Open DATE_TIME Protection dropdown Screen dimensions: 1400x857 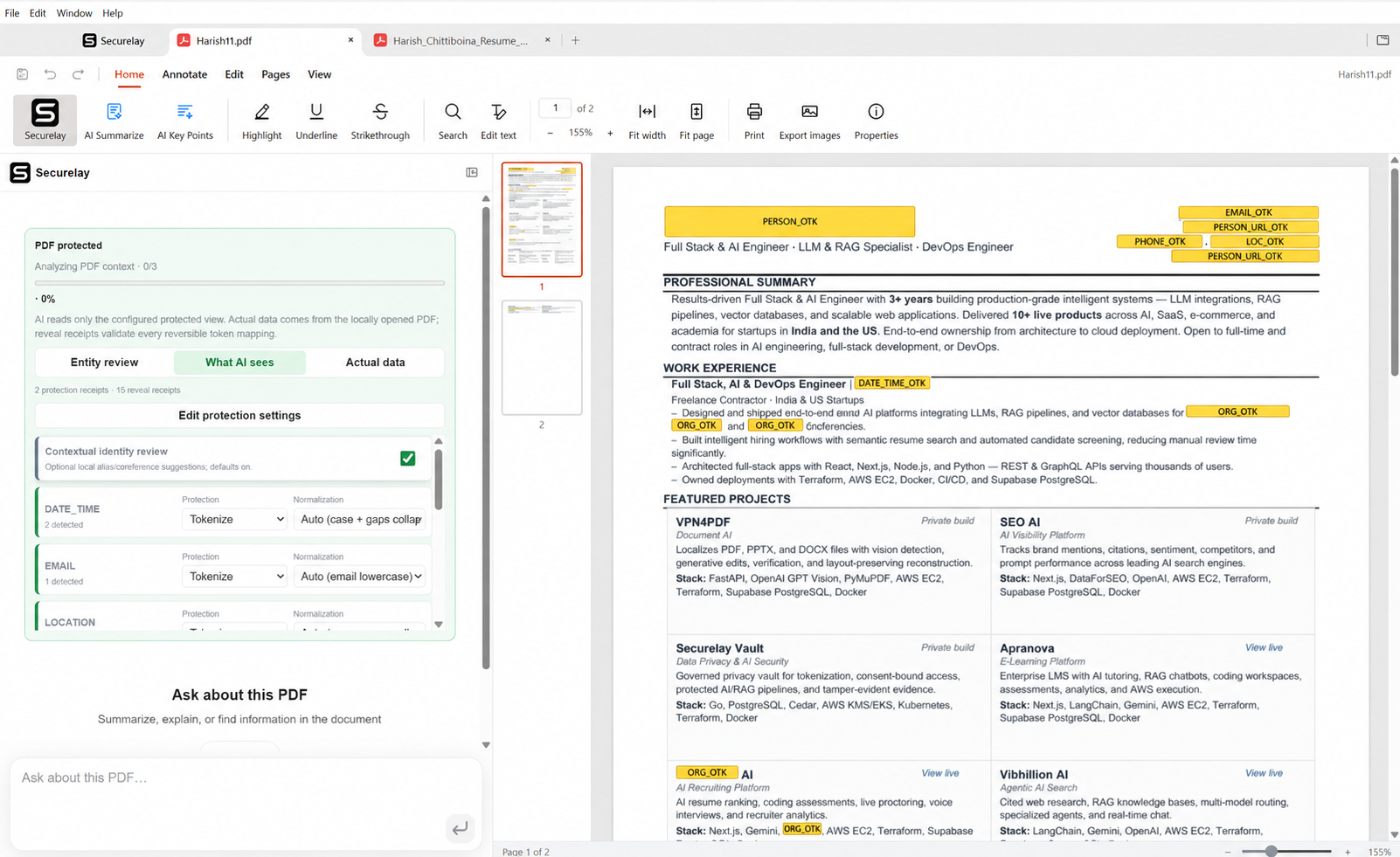pyautogui.click(x=235, y=519)
